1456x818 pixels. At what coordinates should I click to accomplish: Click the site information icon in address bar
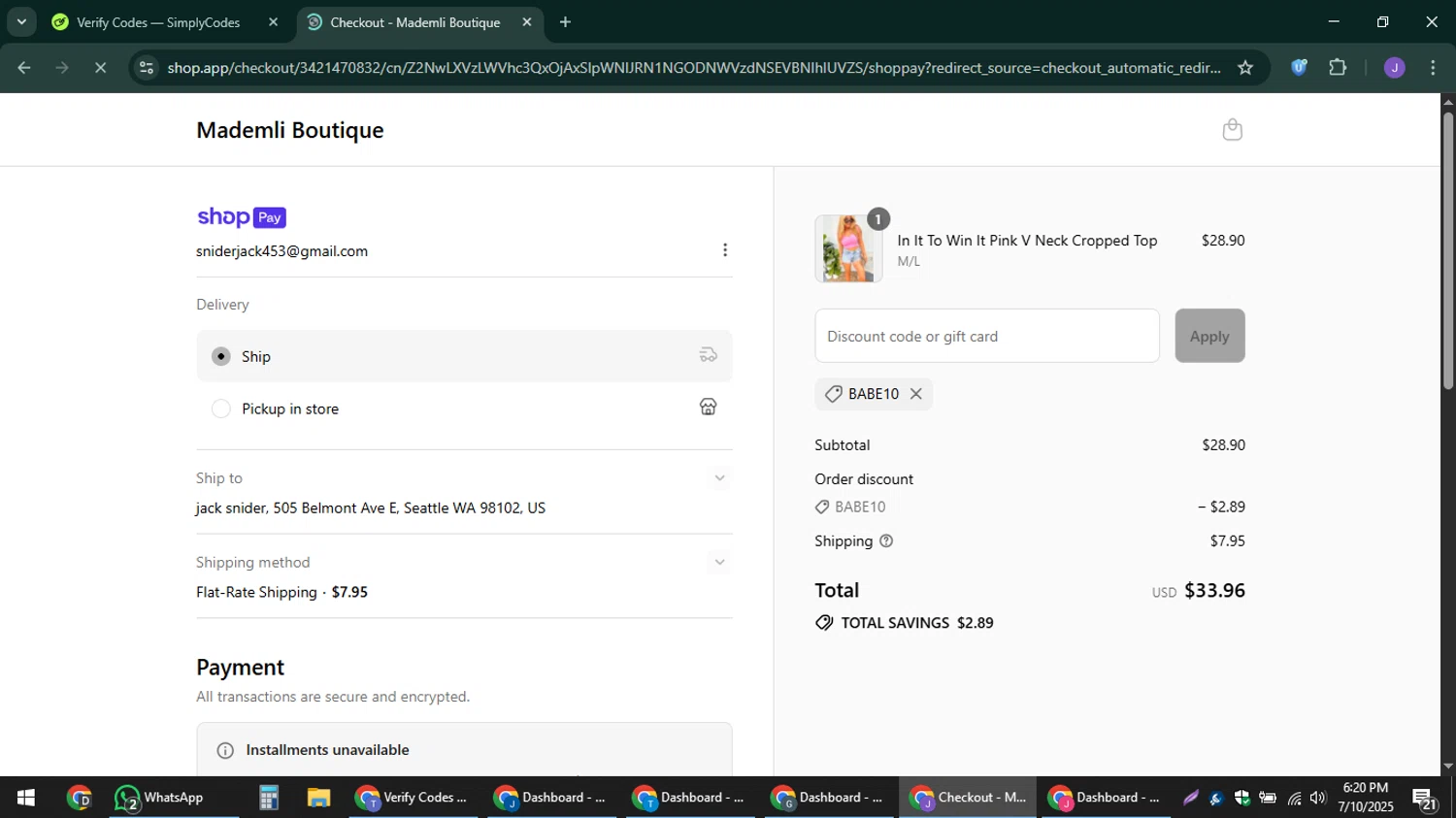147,68
